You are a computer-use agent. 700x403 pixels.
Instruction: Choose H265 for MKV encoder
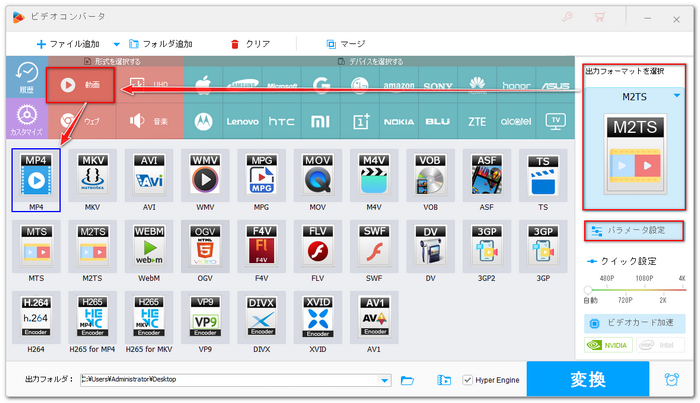tap(149, 318)
